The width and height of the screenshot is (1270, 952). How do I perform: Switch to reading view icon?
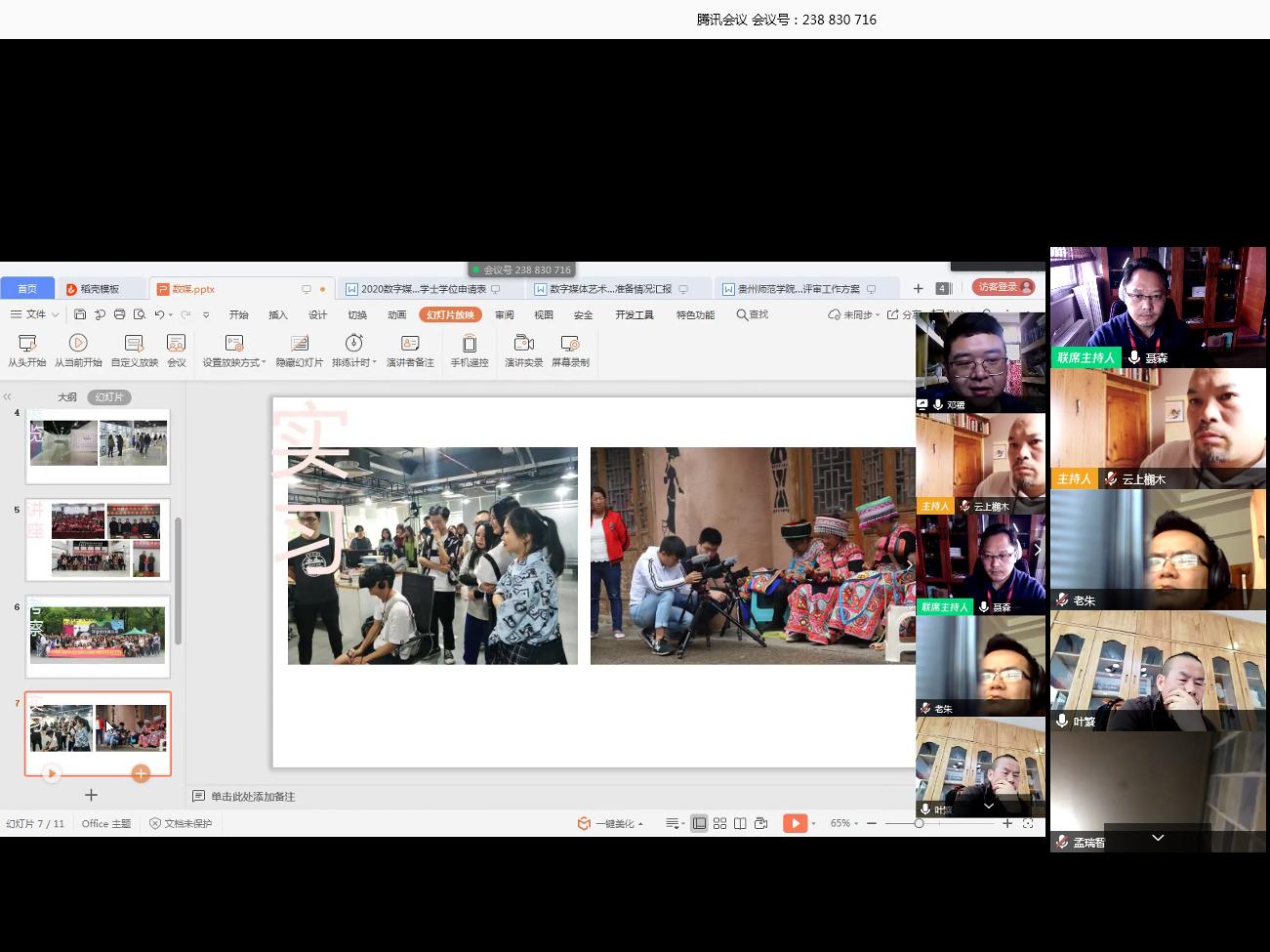coord(740,823)
